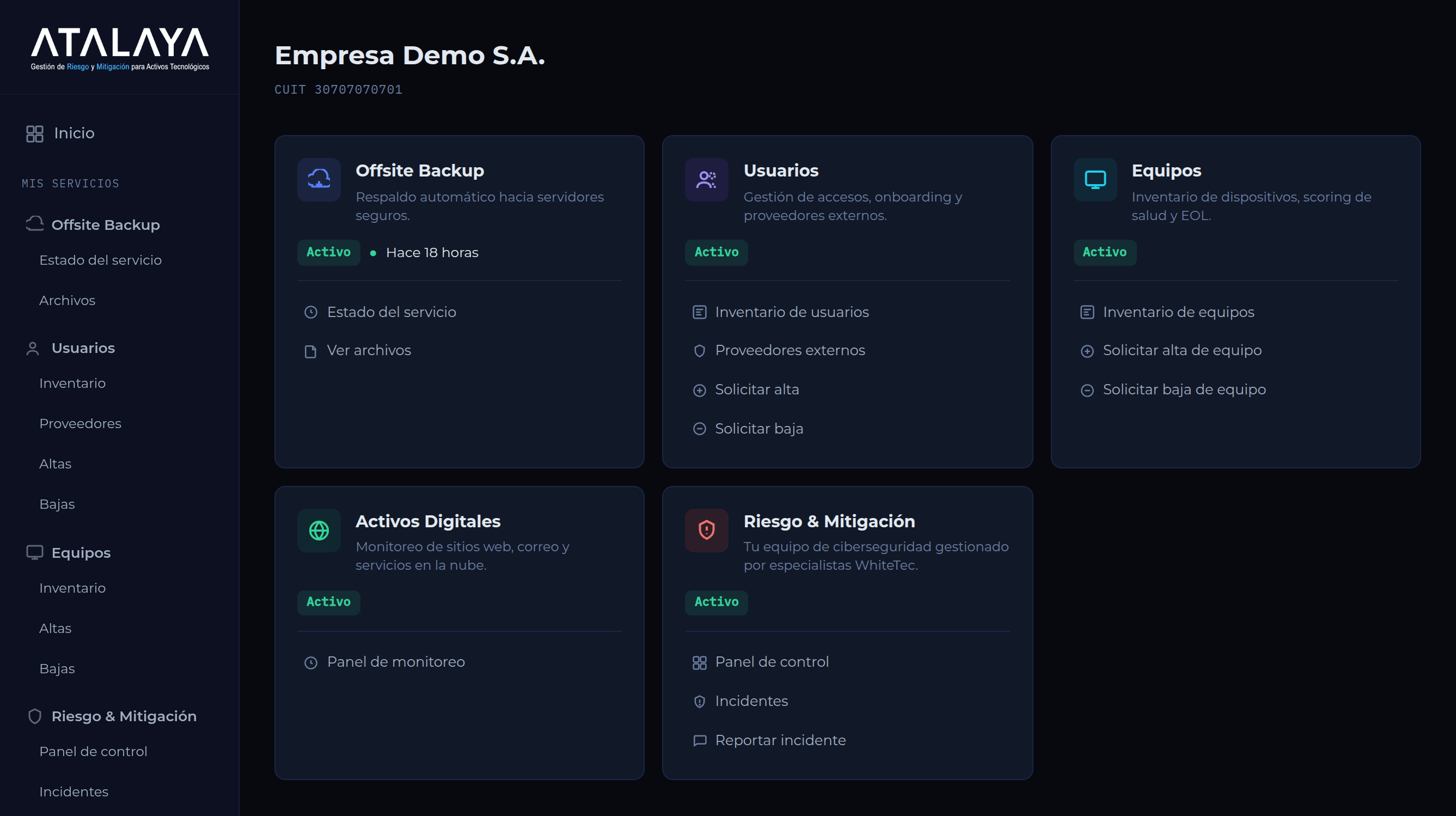The image size is (1456, 816).
Task: Click the Equipos monitor card icon
Action: point(1095,179)
